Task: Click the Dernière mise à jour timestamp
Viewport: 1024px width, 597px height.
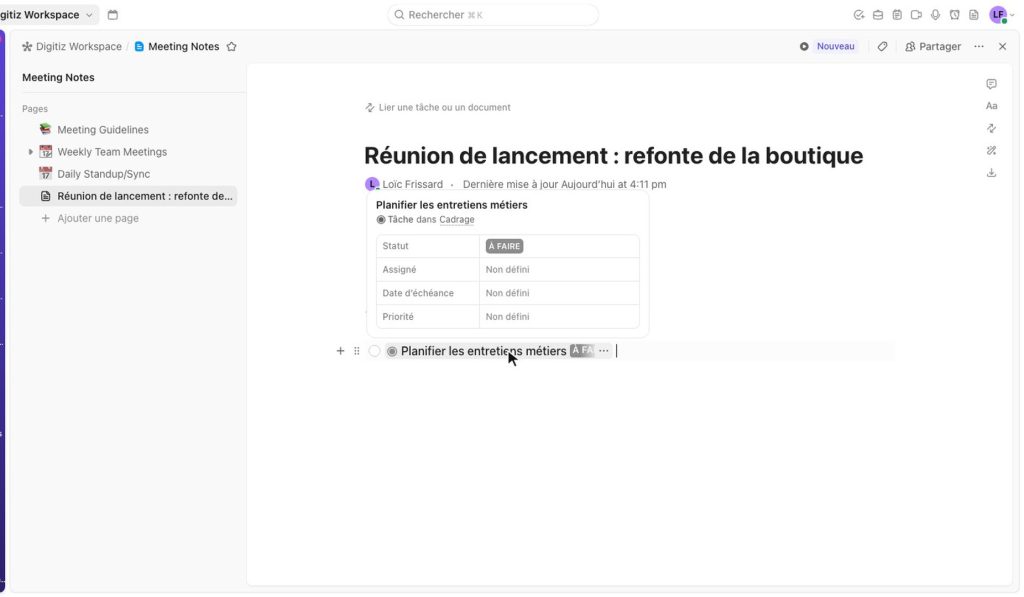Action: 564,184
